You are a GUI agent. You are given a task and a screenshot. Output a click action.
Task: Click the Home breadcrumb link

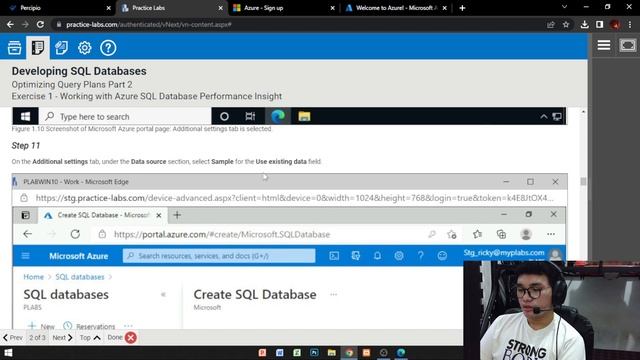click(x=33, y=277)
